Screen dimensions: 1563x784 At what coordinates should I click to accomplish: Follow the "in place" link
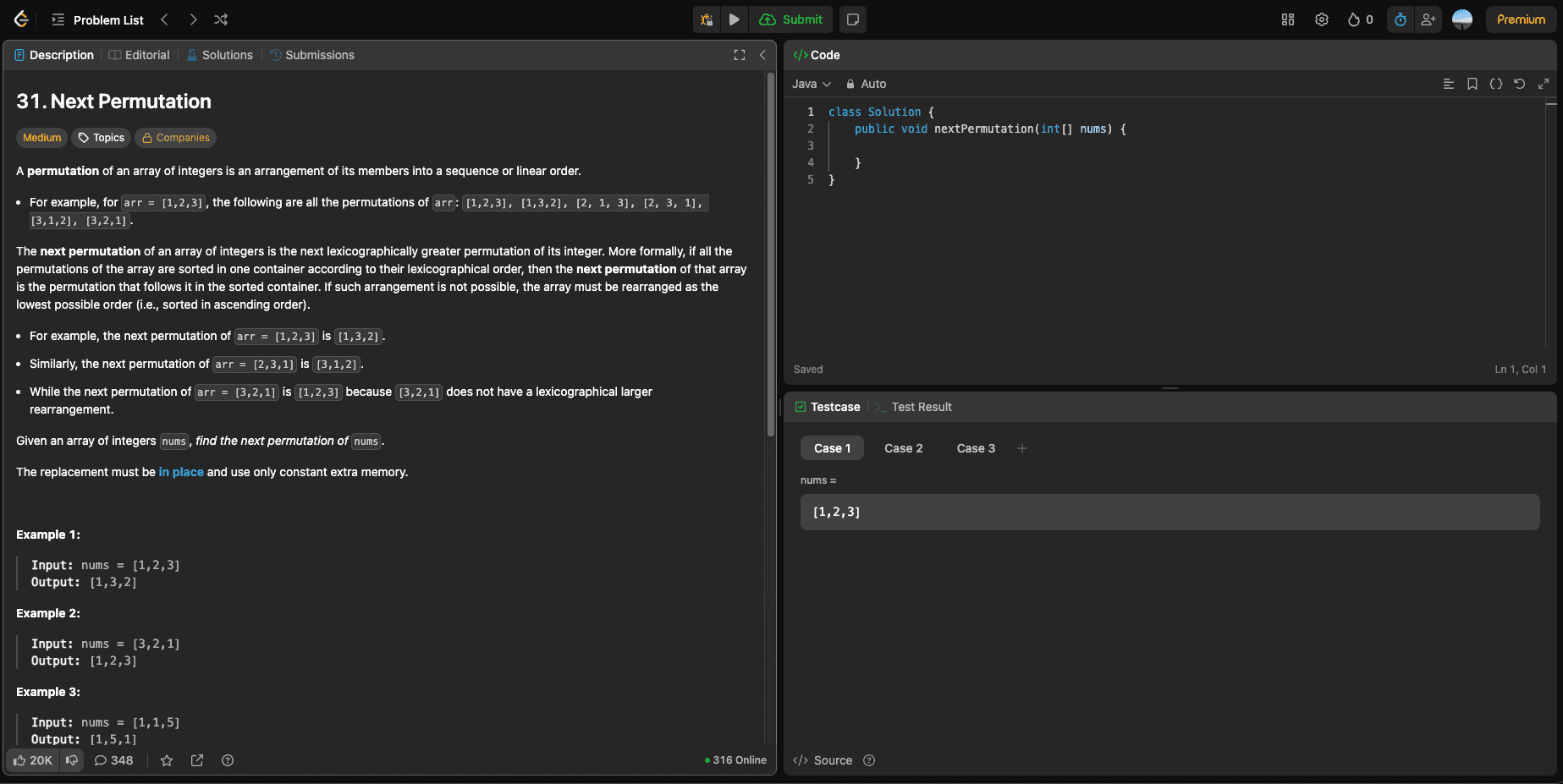point(181,472)
